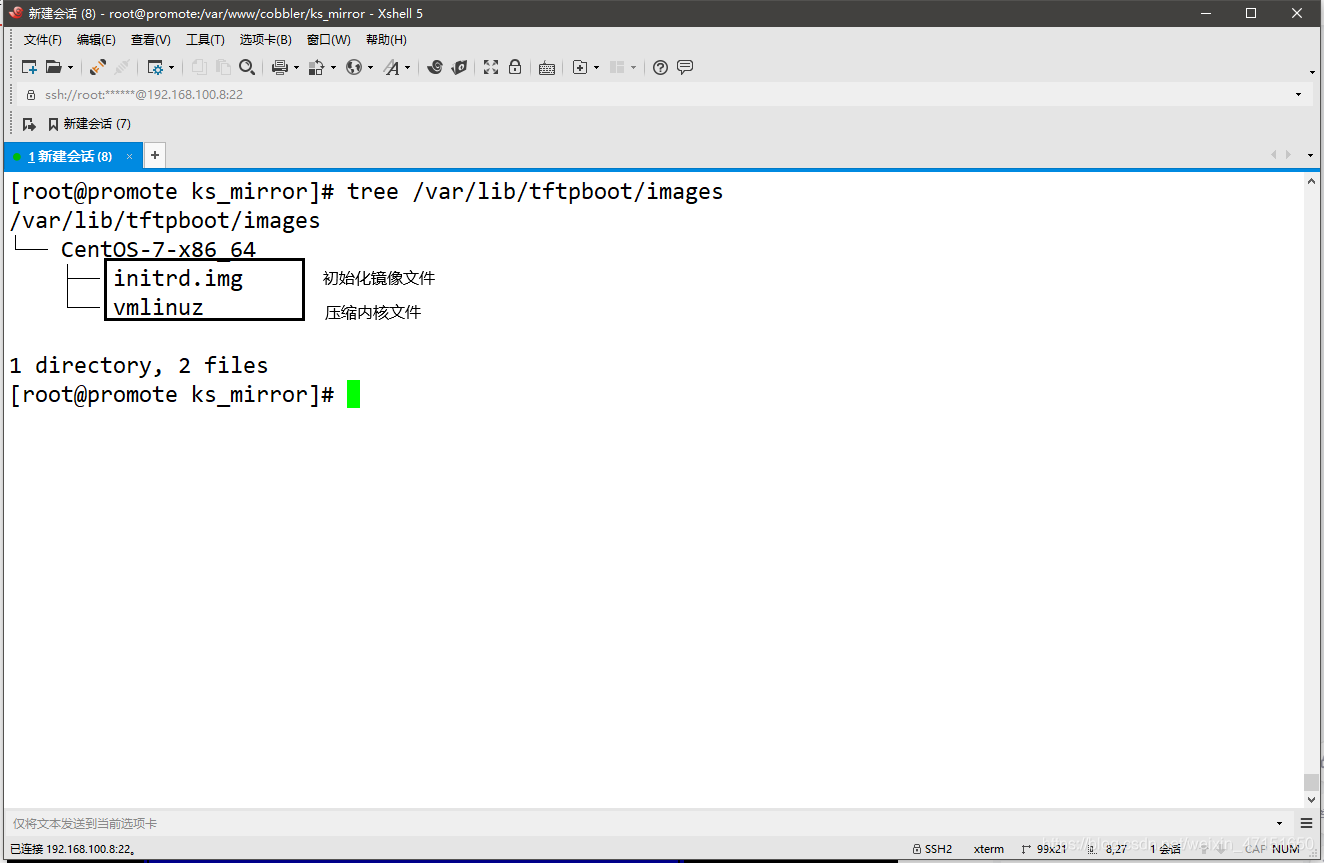Click the add-to-links arrow icon
1324x863 pixels.
[29, 124]
